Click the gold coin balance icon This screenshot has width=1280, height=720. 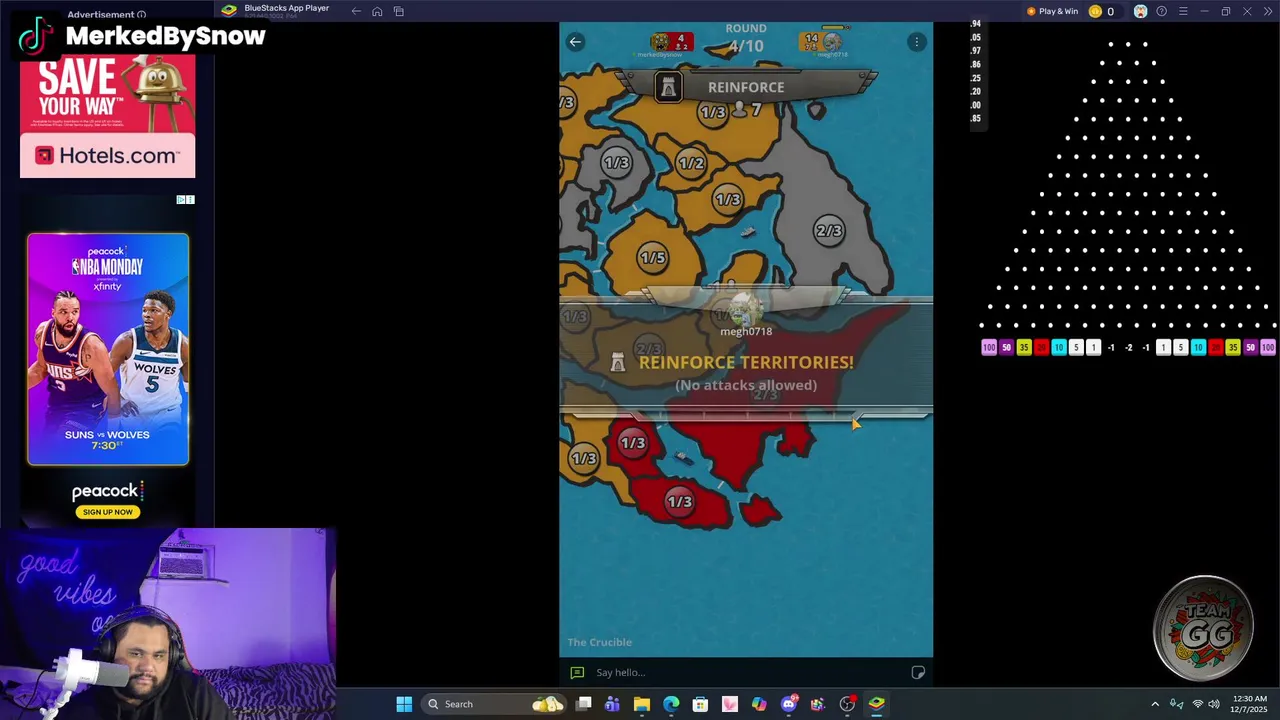pyautogui.click(x=1095, y=11)
